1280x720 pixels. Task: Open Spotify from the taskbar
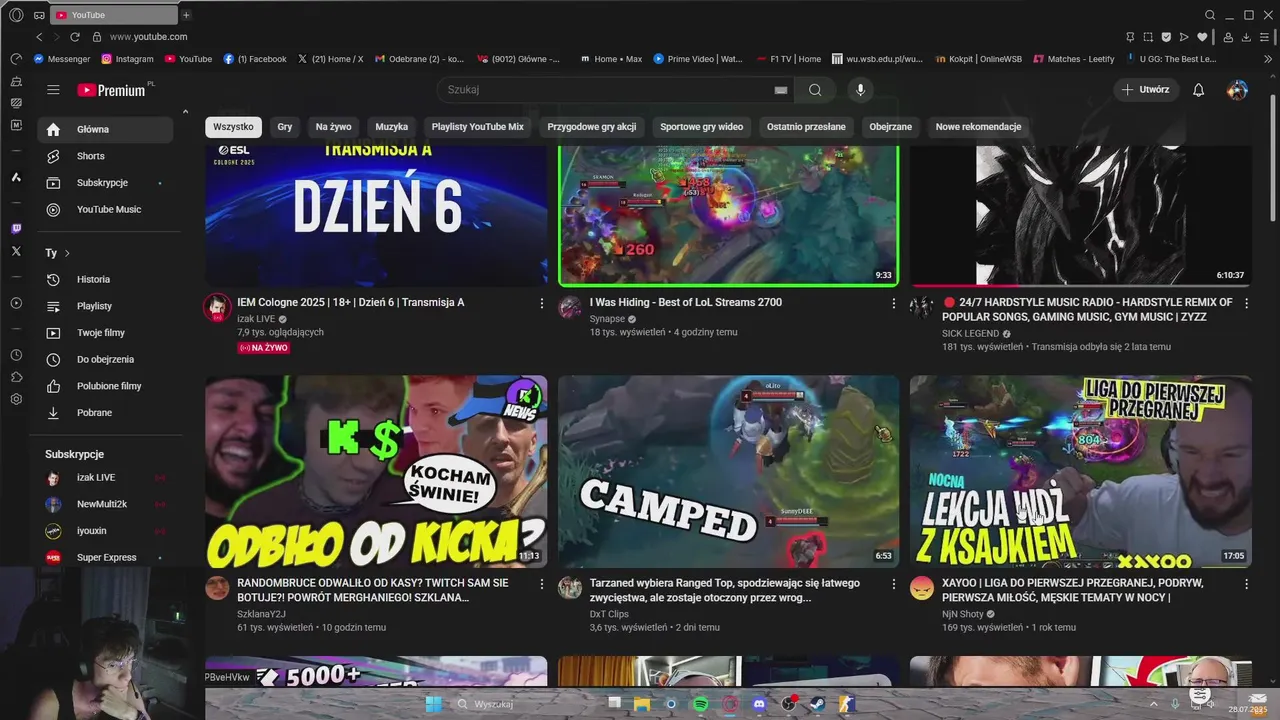point(701,704)
